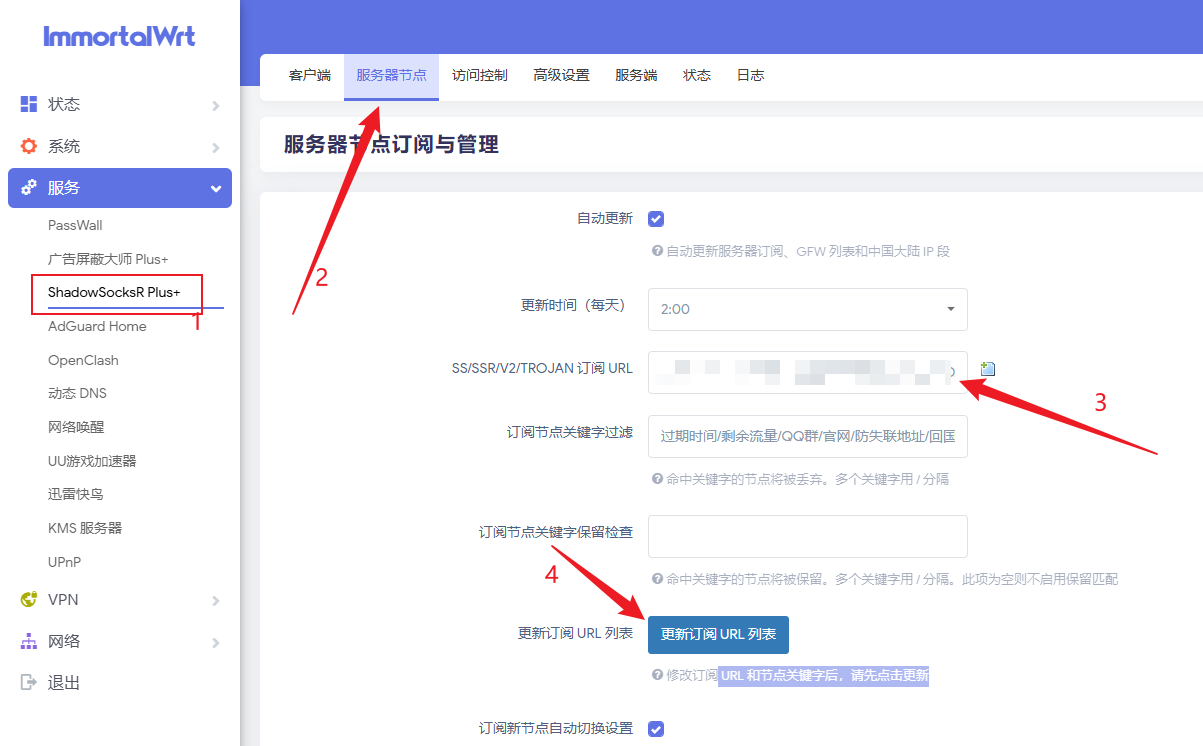Screen dimensions: 1203x746
Task: Click the add subscription URL icon
Action: 988,369
